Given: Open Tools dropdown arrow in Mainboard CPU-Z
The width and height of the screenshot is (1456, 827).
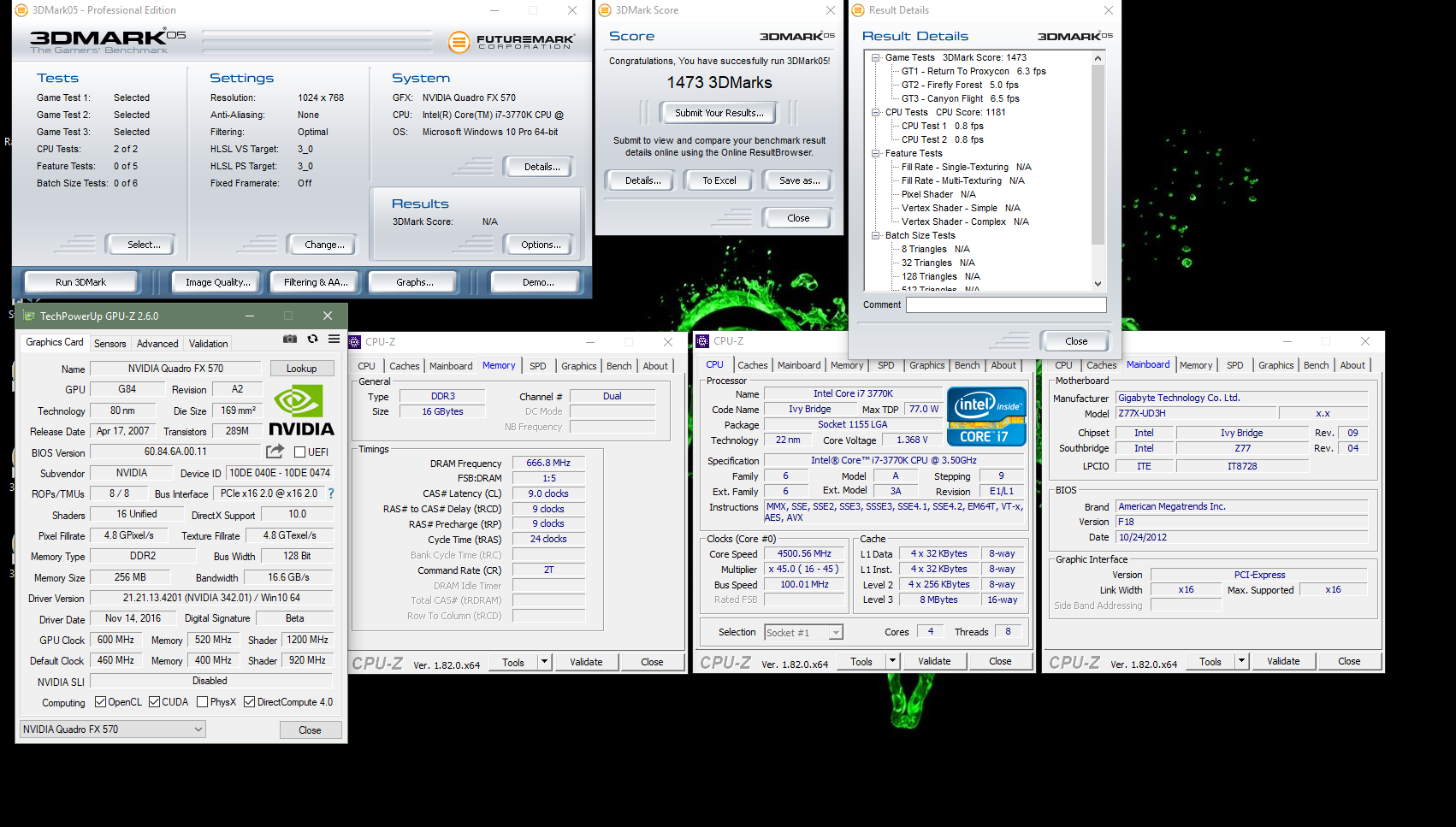Looking at the screenshot, I should 1241,661.
